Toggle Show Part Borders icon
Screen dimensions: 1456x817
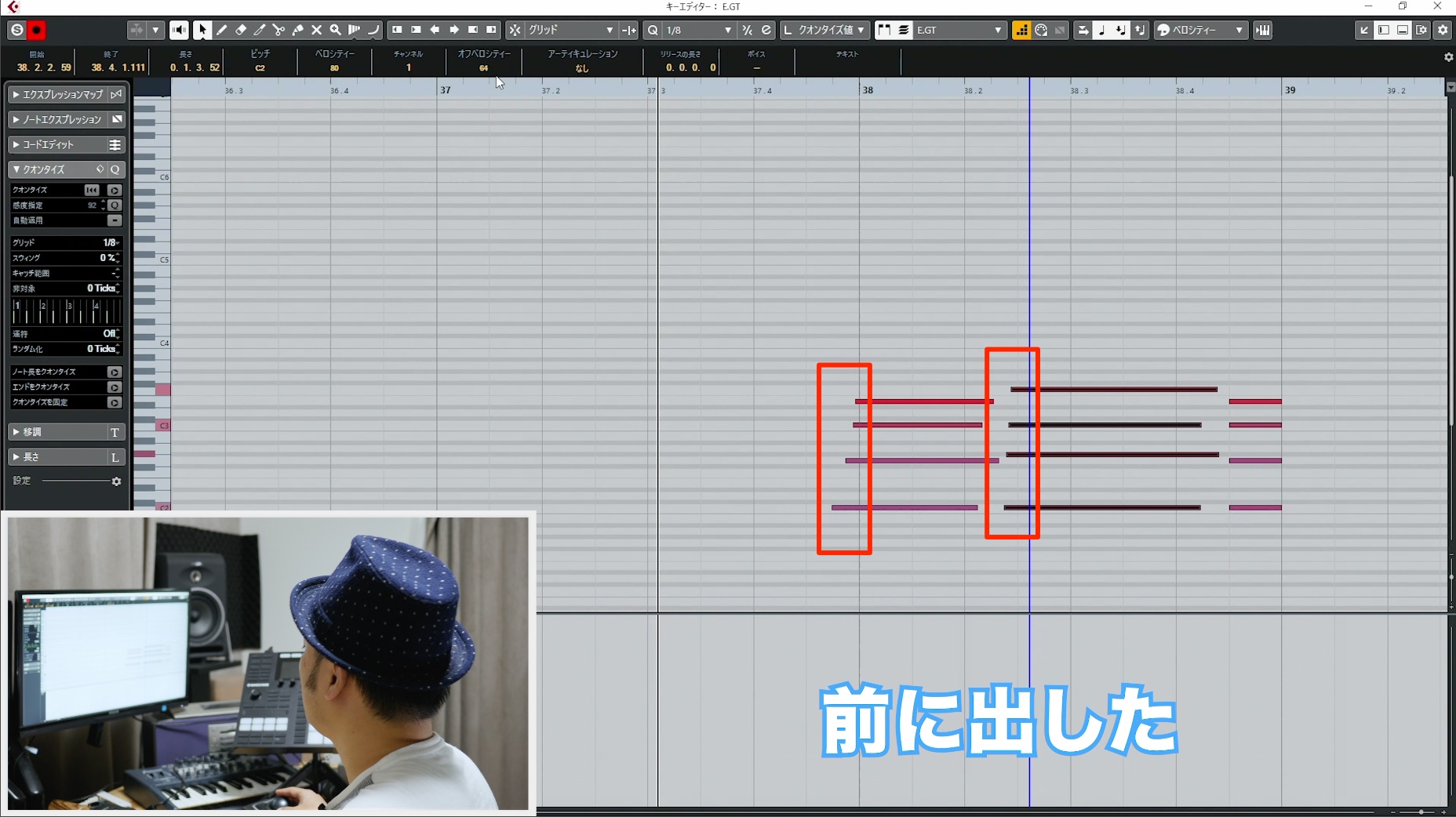(x=884, y=30)
